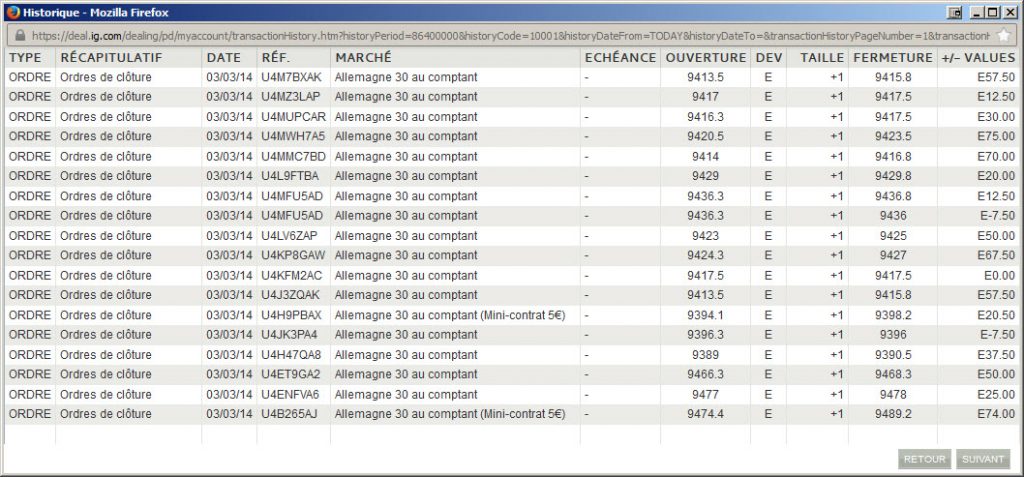Click the FERMETURE column header
1024x477 pixels.
point(893,58)
